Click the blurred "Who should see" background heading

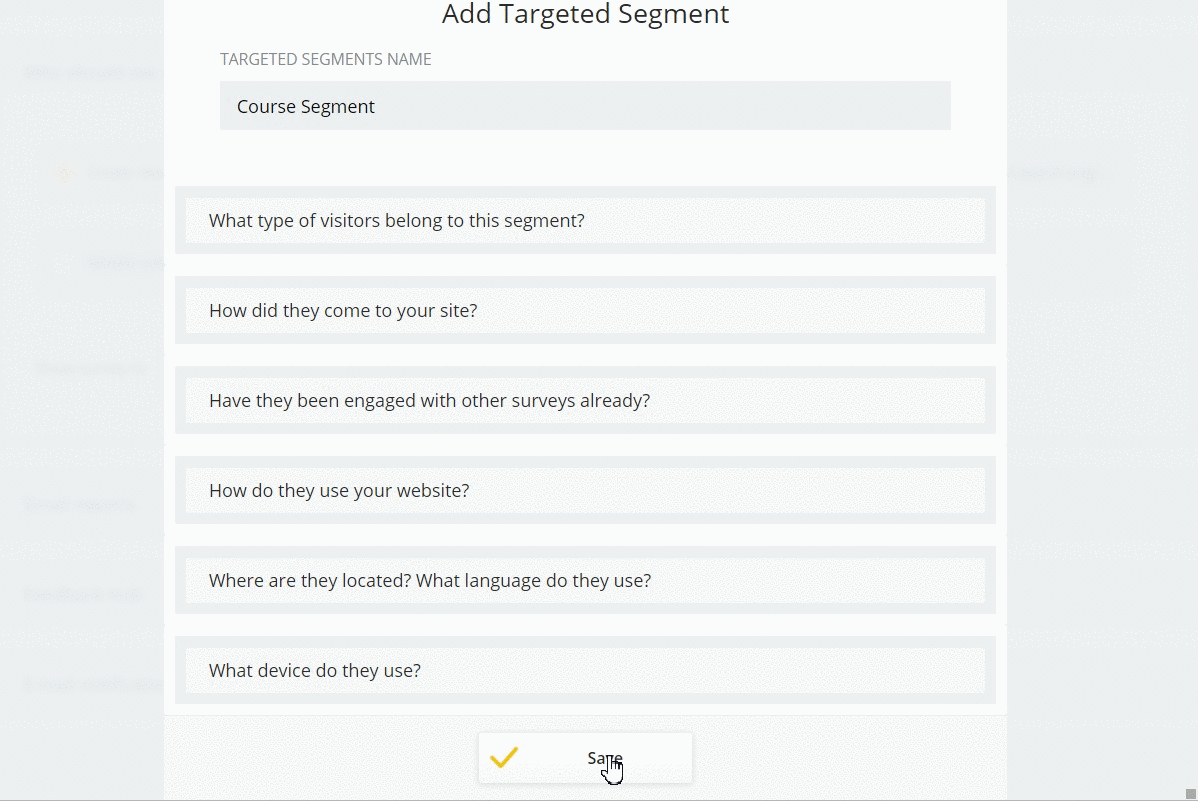click(x=88, y=73)
